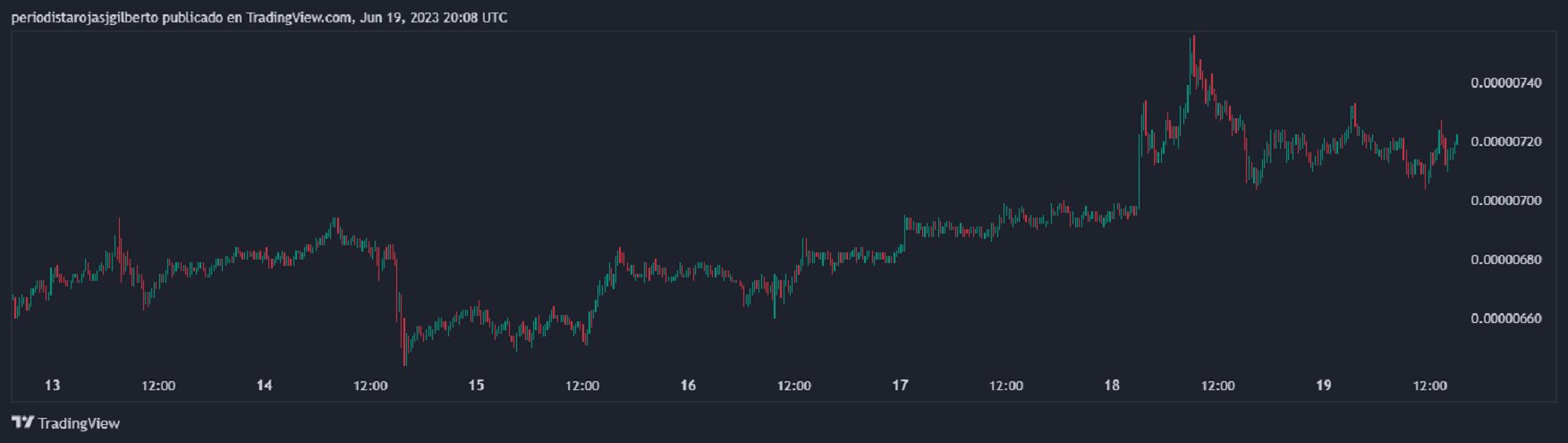Viewport: 1568px width, 443px height.
Task: Click date label 17 on the time axis
Action: point(900,386)
